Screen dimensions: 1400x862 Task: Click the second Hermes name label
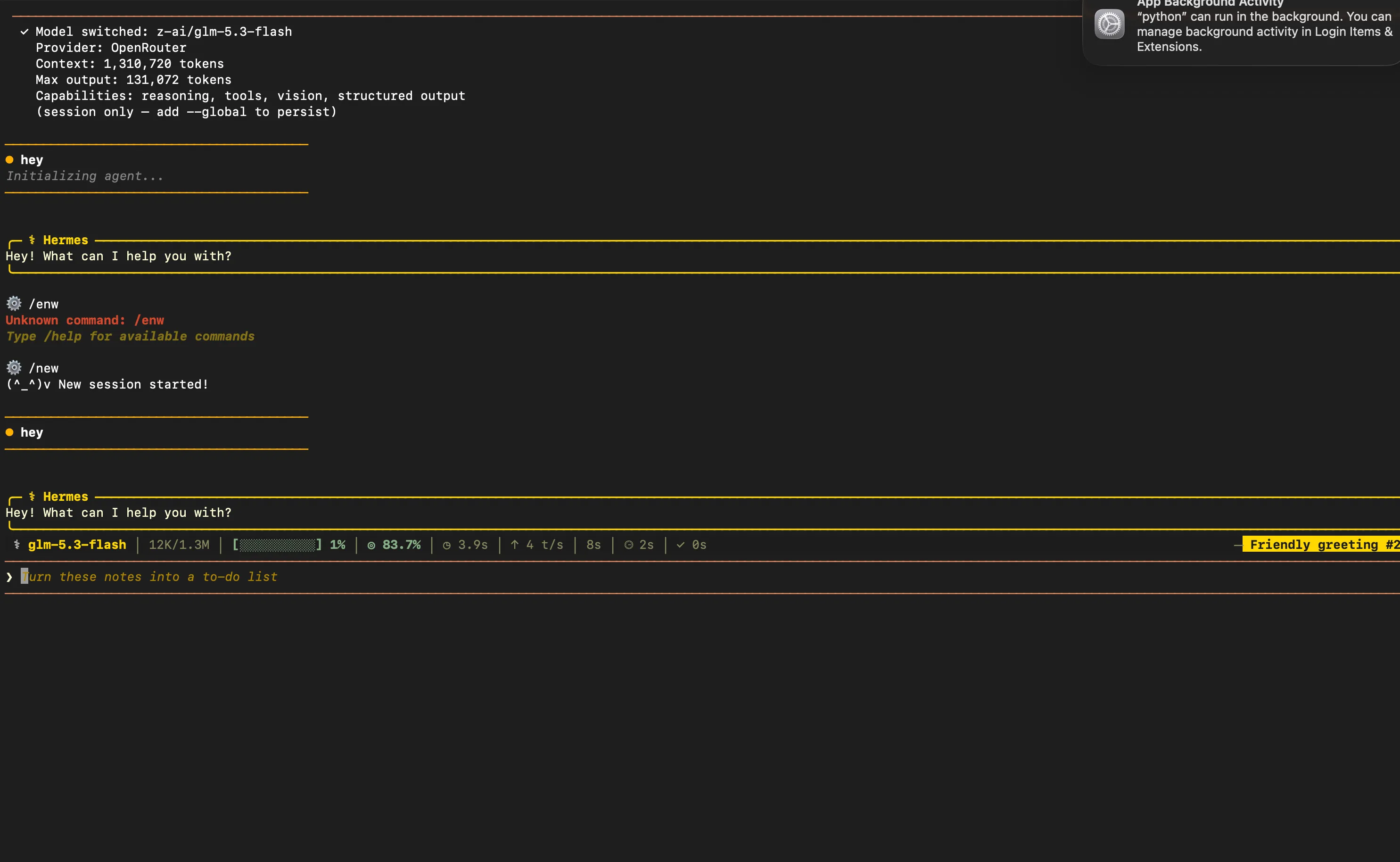point(66,497)
